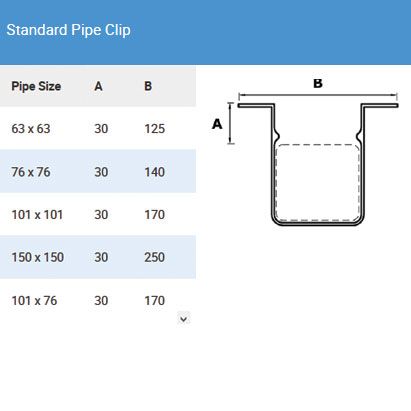
Task: Select the 101 x 76 pipe size cell
Action: click(x=34, y=301)
